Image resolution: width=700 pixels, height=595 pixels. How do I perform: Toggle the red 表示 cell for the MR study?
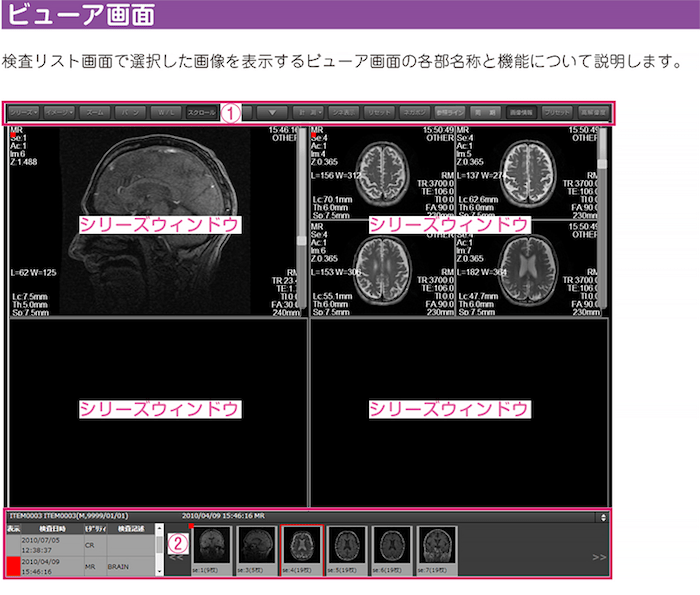click(13, 566)
